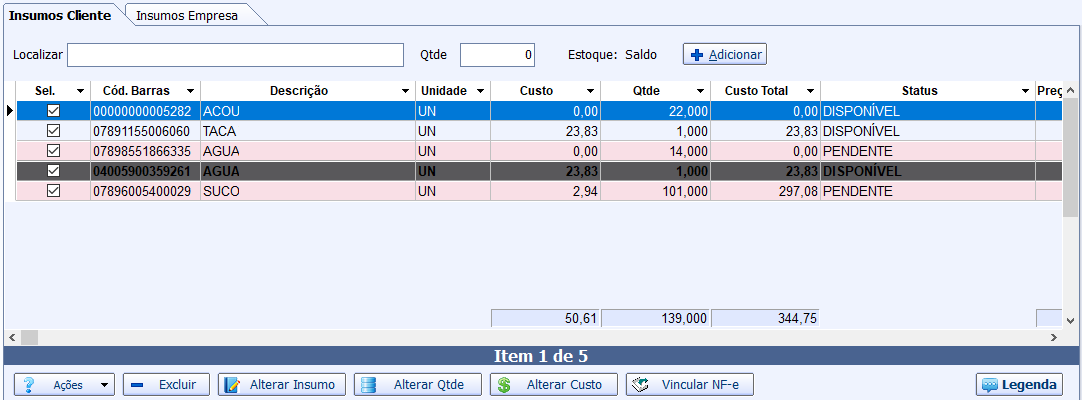Deselect the SUCO row checkbox
1082x400 pixels.
tap(54, 191)
